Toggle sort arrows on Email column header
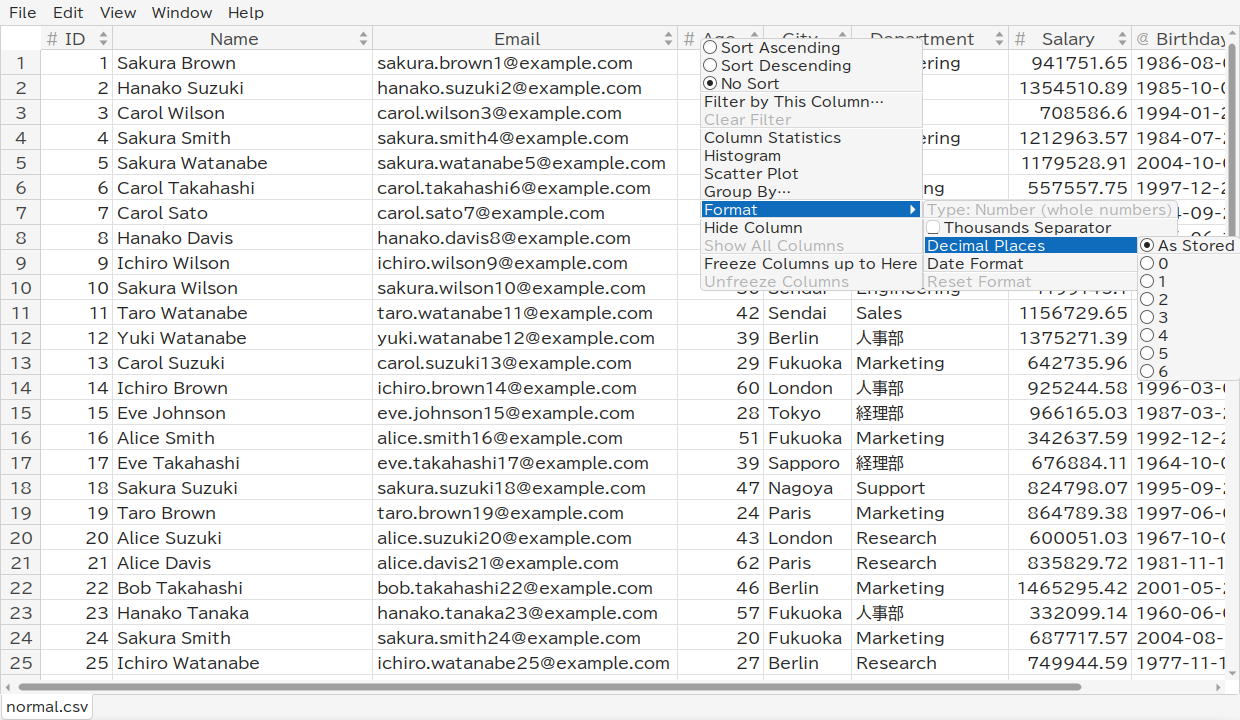The height and width of the screenshot is (720, 1240). click(x=668, y=39)
